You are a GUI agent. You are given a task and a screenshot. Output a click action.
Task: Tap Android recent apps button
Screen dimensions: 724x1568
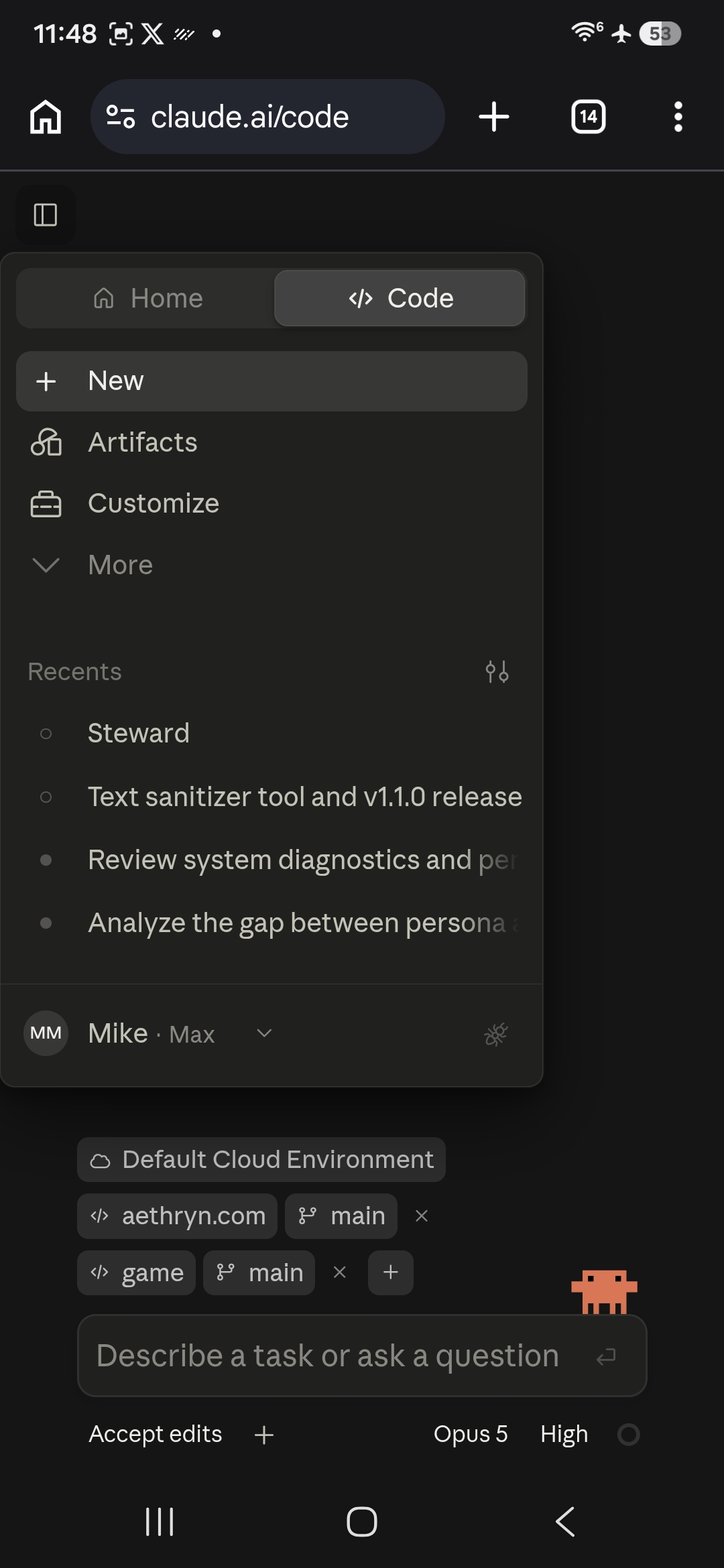click(x=160, y=1522)
